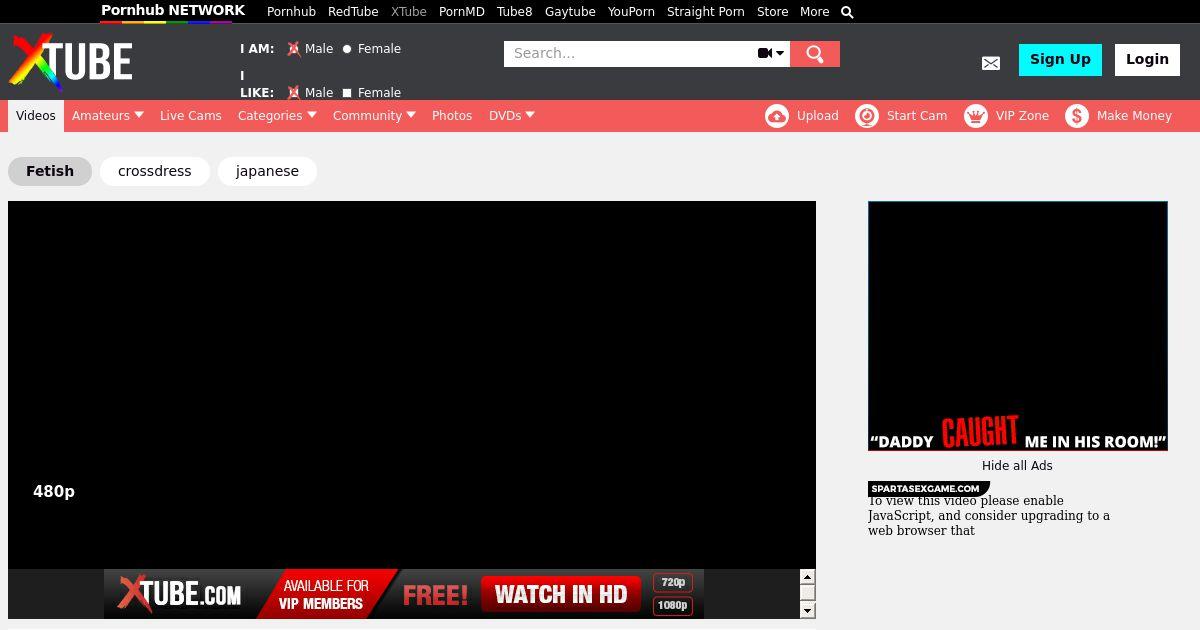The width and height of the screenshot is (1200, 630).
Task: Toggle Female under I LIKE
Action: point(347,93)
